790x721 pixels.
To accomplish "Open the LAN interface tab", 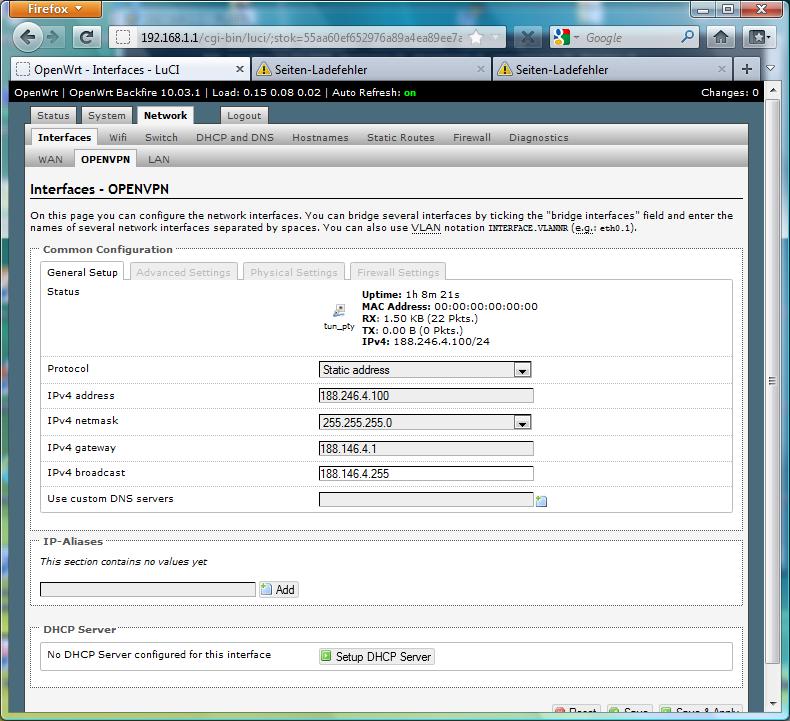I will (158, 159).
